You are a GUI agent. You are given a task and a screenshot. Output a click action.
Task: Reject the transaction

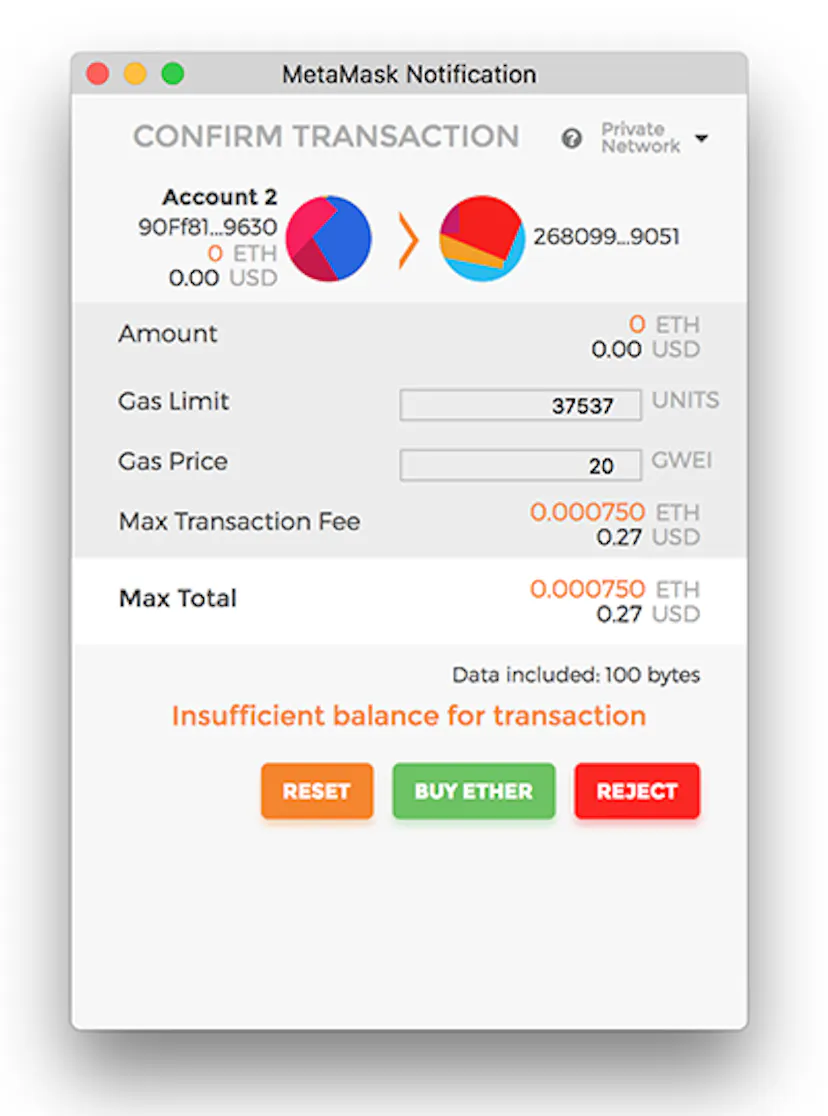(x=637, y=791)
